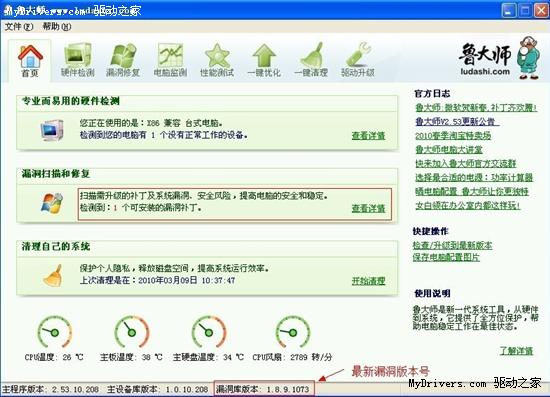Open 女白领在办公室内都这样玩 link
The image size is (550, 397).
[x=468, y=206]
